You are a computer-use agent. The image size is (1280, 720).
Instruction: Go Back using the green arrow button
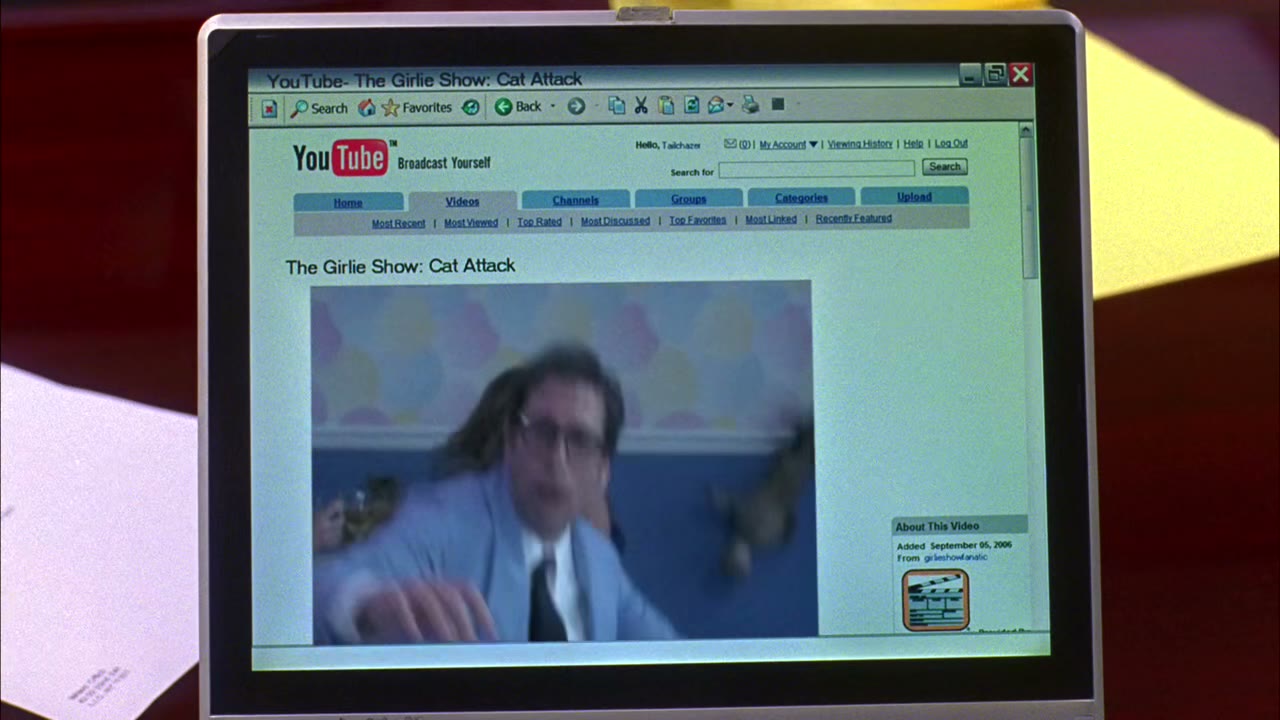coord(518,106)
